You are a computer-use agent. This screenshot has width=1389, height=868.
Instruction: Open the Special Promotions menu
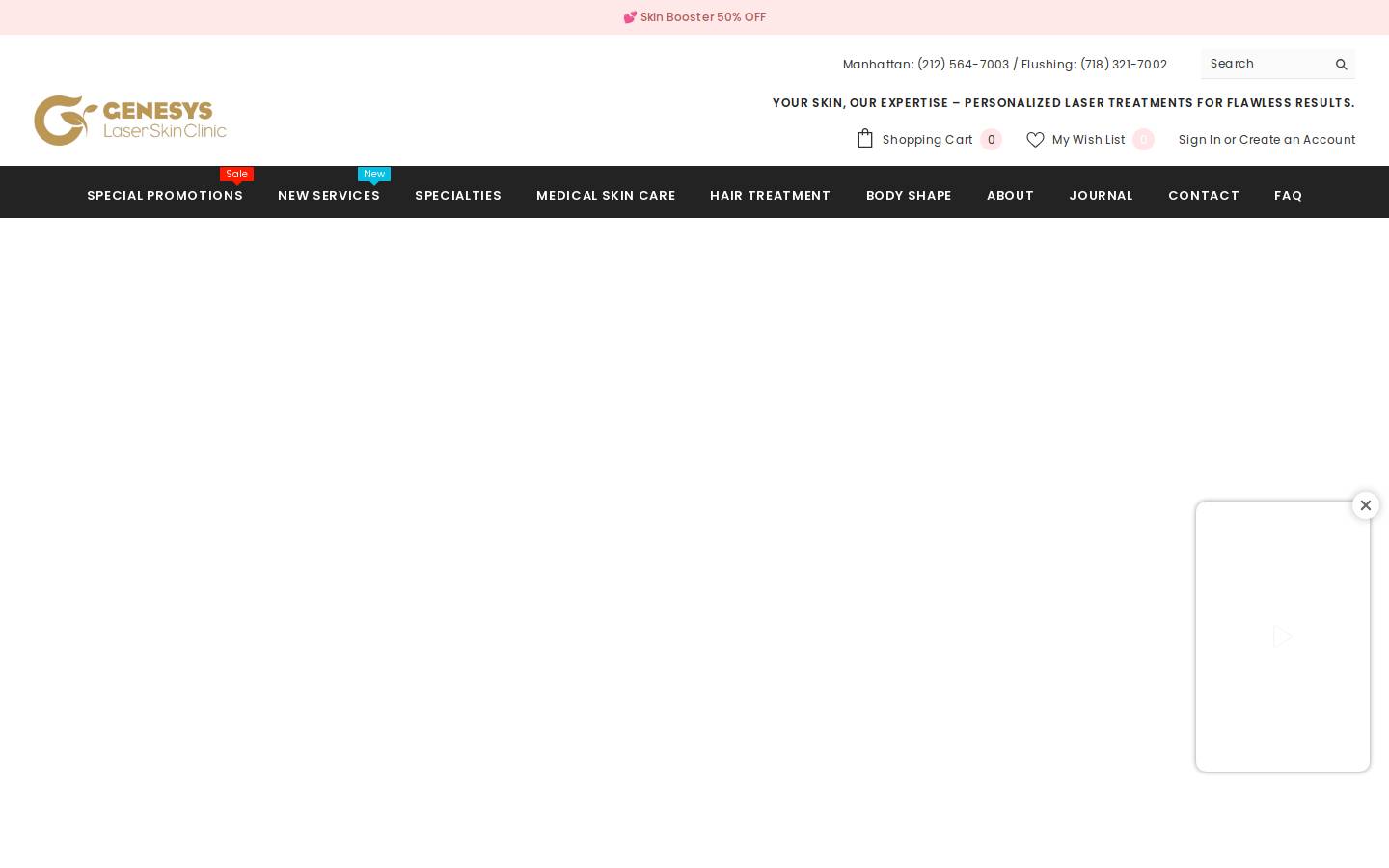click(165, 195)
